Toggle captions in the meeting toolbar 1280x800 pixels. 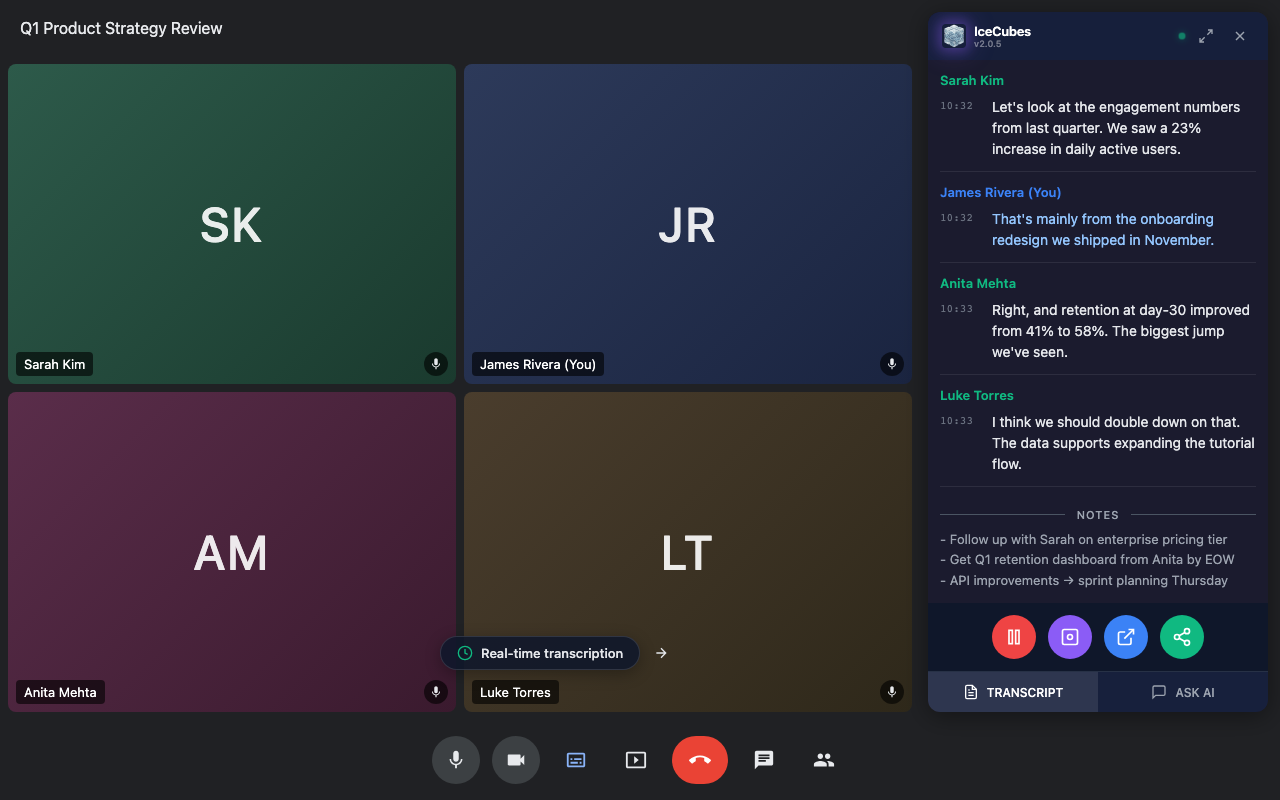click(x=576, y=760)
